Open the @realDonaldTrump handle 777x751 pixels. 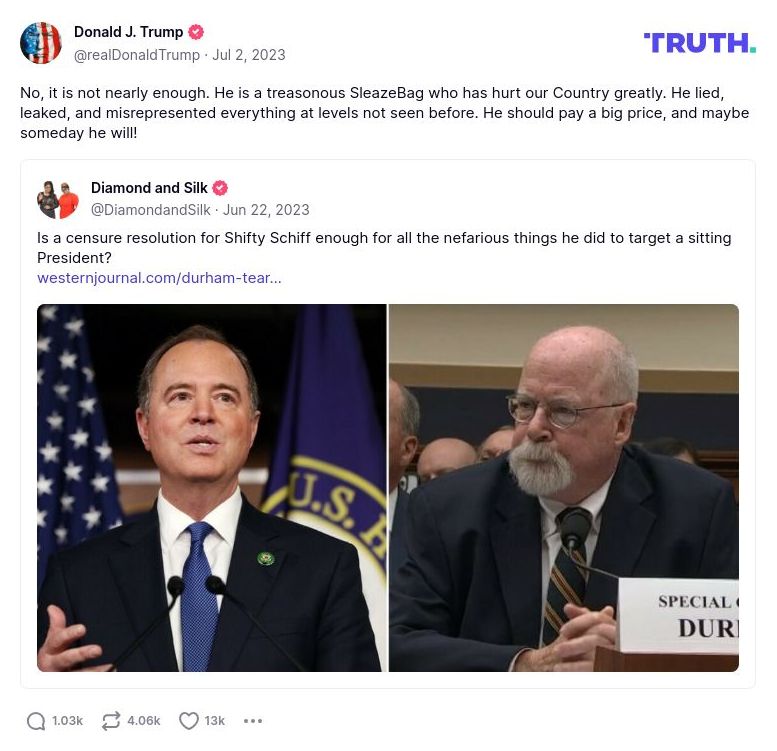click(x=137, y=55)
